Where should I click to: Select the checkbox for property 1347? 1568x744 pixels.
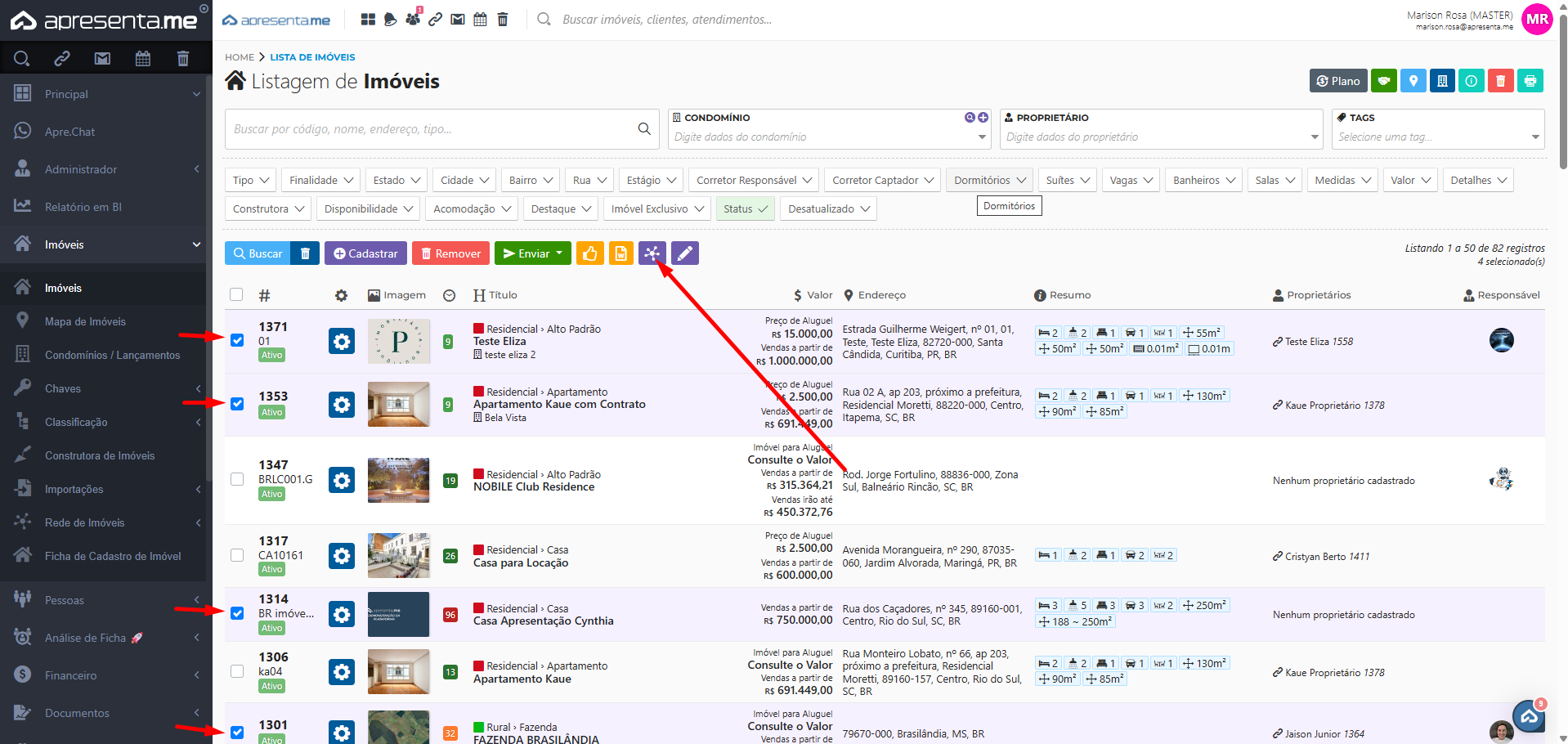coord(237,479)
